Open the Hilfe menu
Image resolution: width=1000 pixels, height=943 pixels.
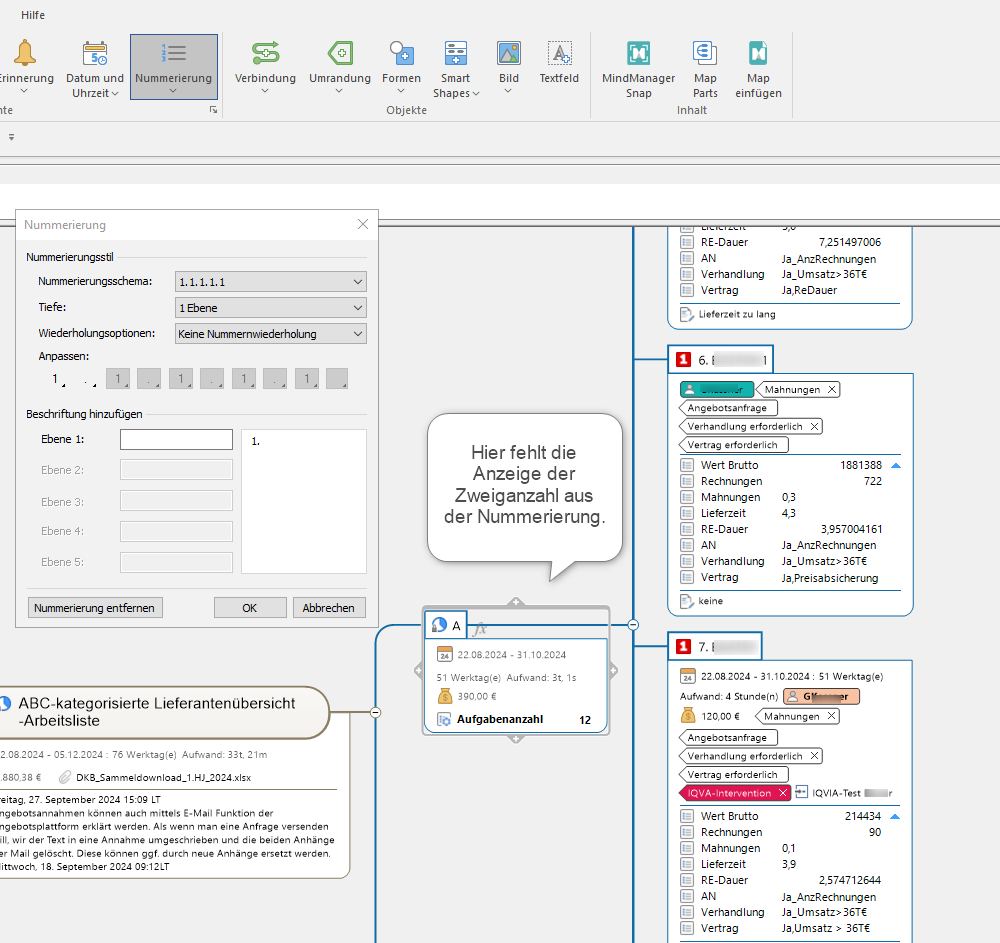[33, 15]
